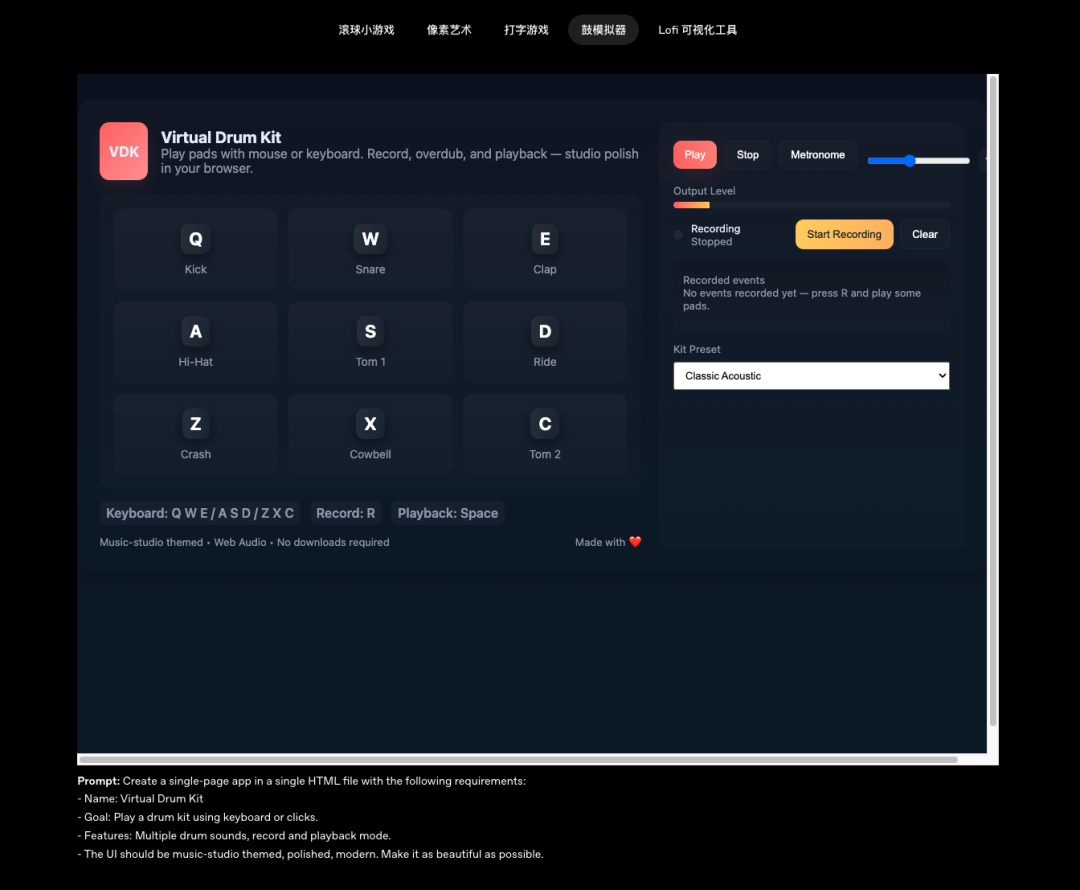
Task: Start Recording with the orange button
Action: click(x=844, y=234)
